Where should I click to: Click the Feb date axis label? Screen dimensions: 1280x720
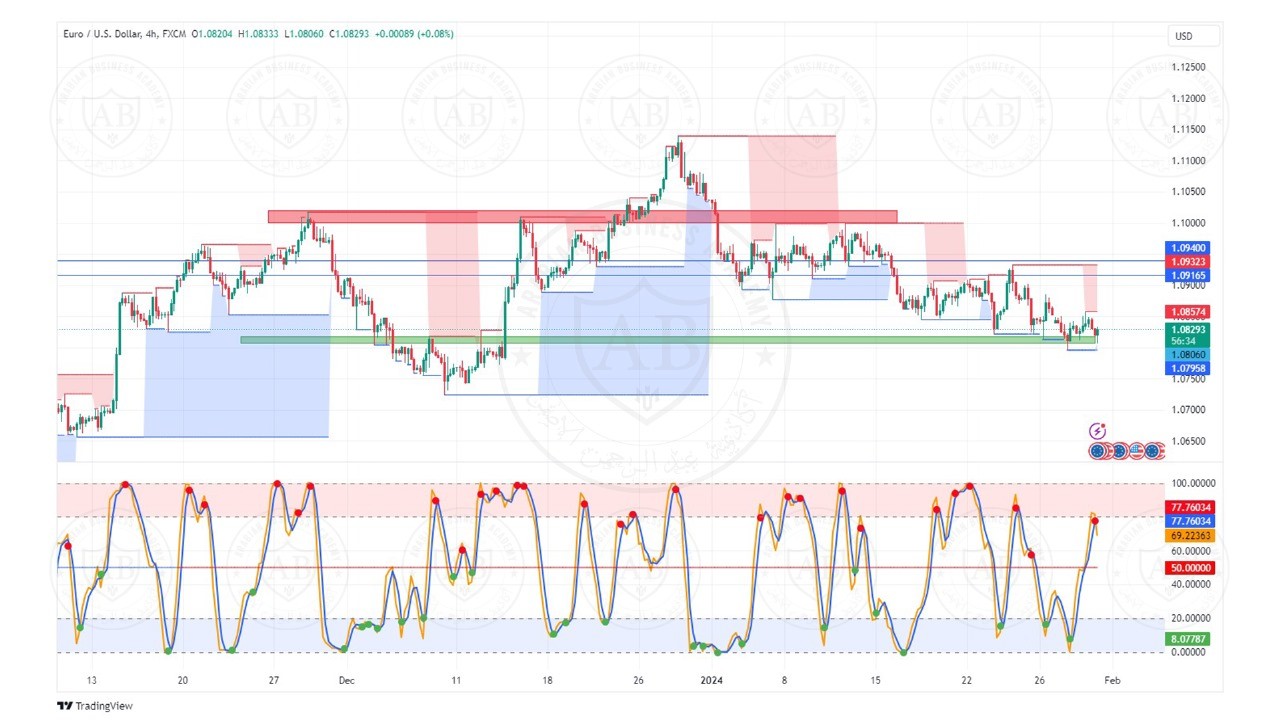point(1112,680)
